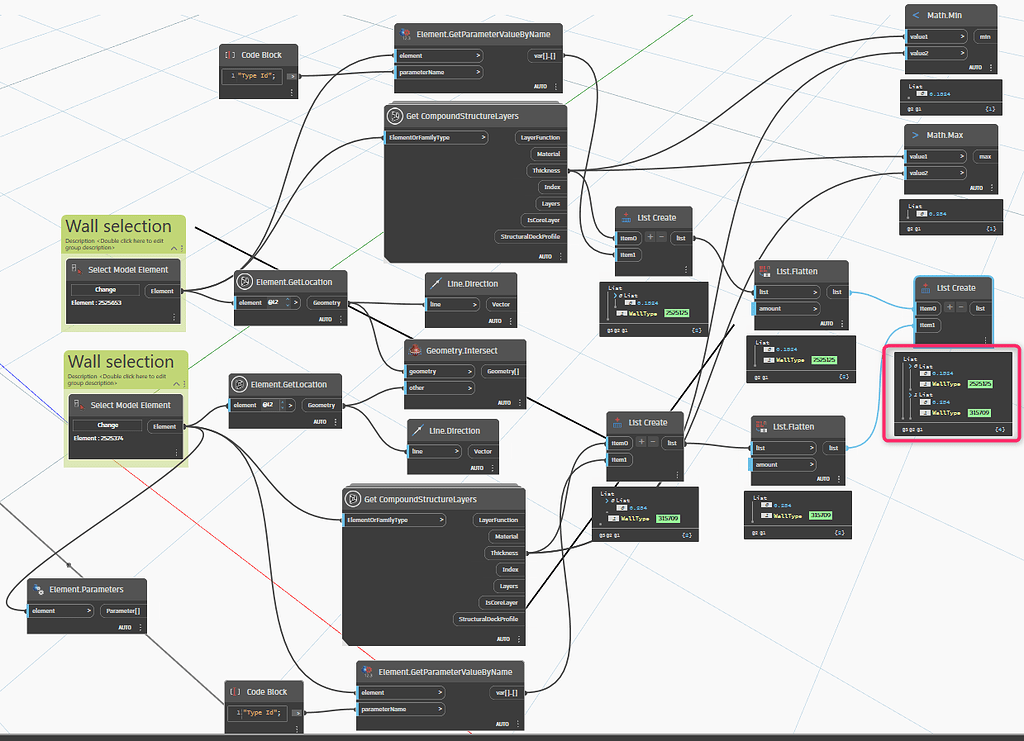Click the upper Code Block brackets icon
This screenshot has width=1024, height=741.
pos(232,55)
